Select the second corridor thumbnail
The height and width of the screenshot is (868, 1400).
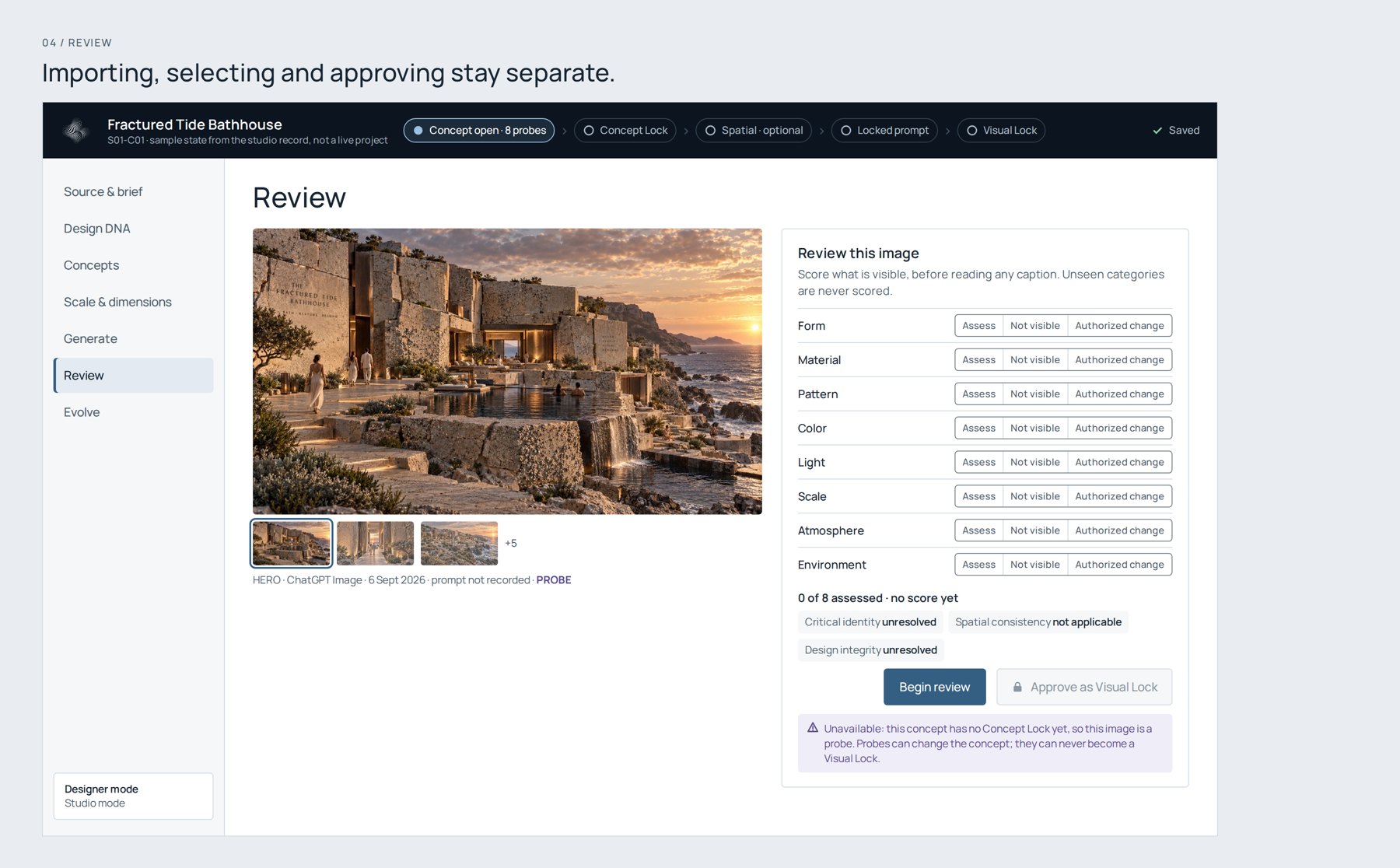375,543
